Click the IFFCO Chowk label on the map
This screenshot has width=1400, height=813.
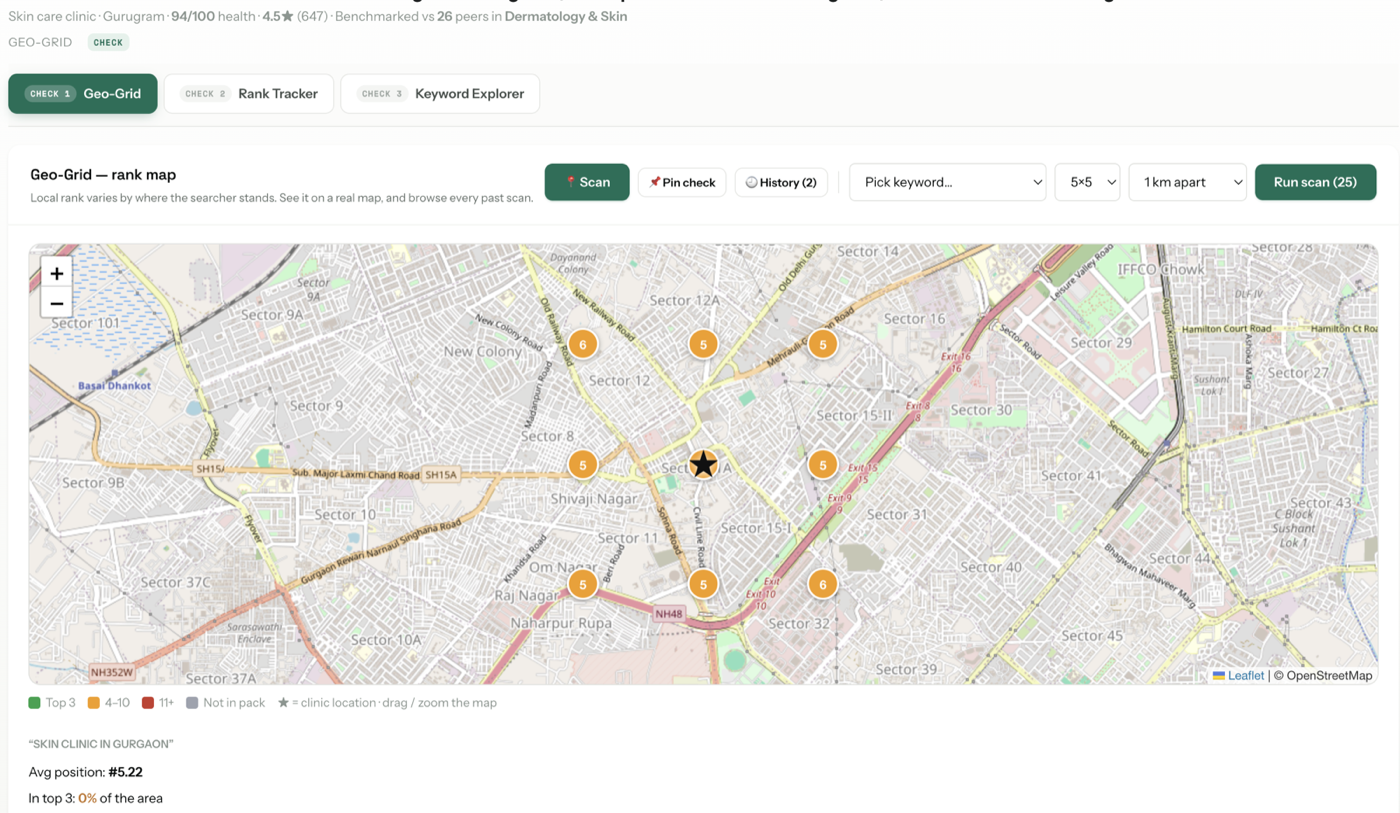point(1161,269)
